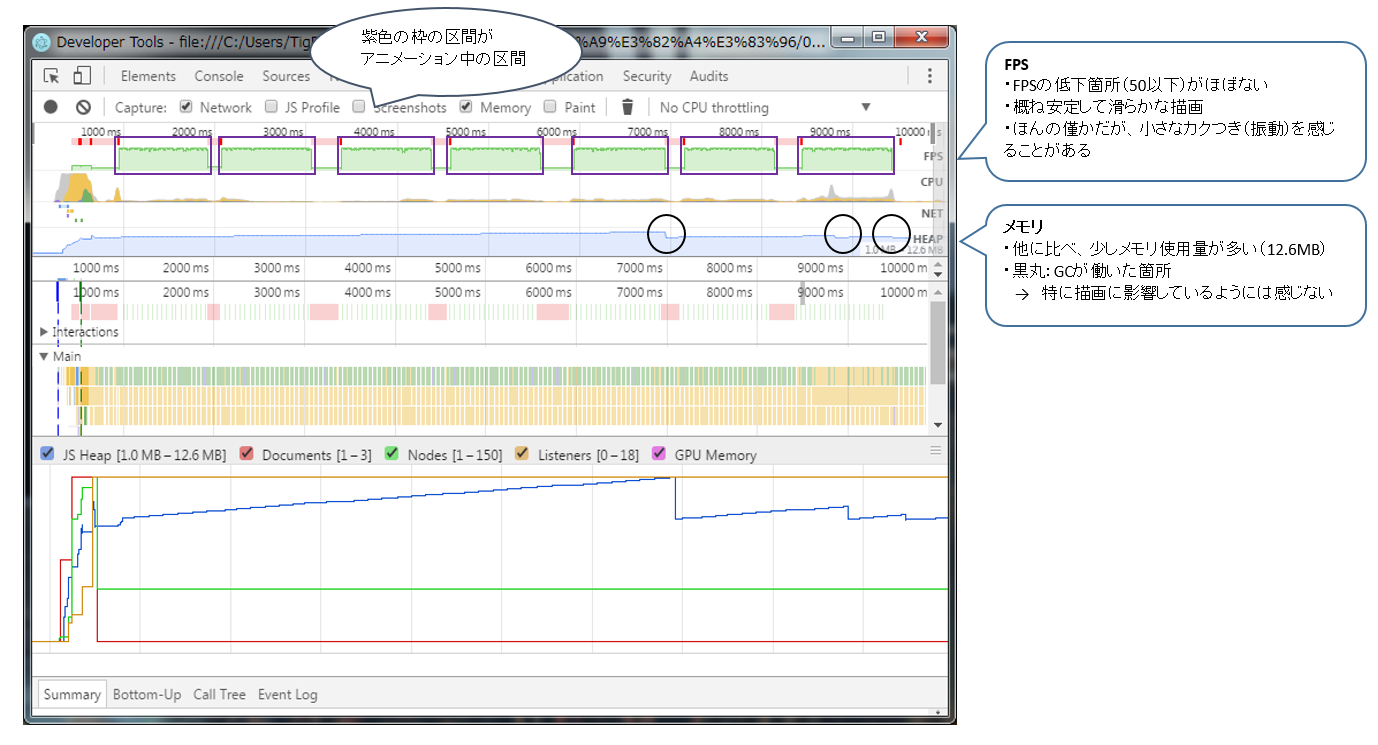Click the Capture: label text

coord(141,107)
